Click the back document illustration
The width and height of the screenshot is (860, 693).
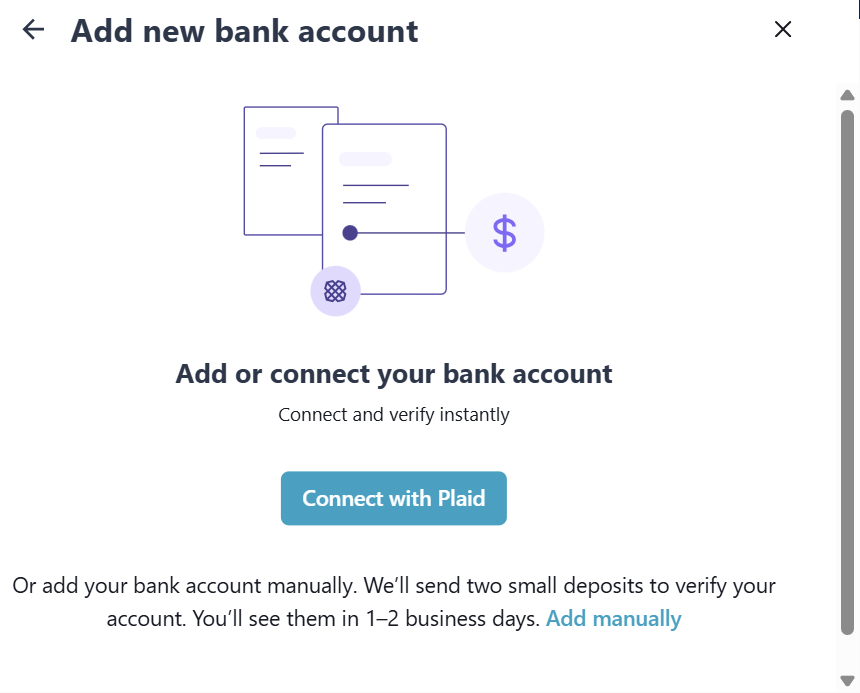(x=280, y=200)
